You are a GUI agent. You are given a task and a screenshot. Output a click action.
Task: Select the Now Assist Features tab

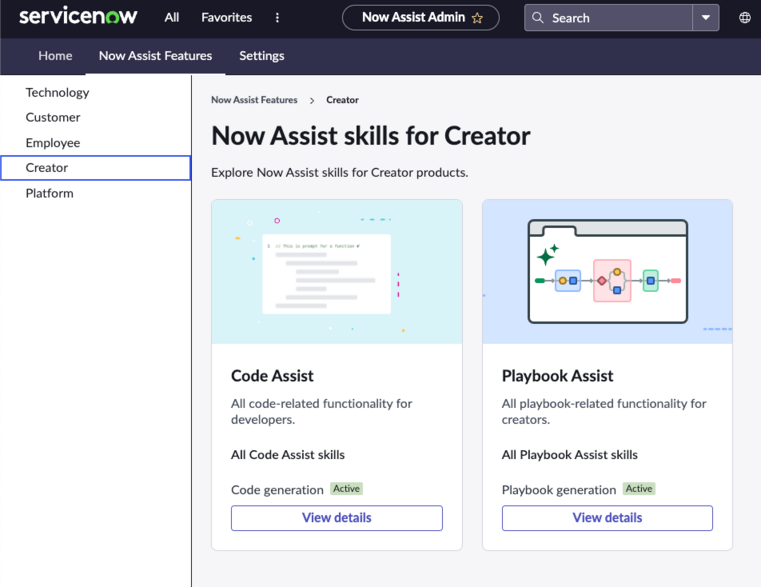point(155,56)
